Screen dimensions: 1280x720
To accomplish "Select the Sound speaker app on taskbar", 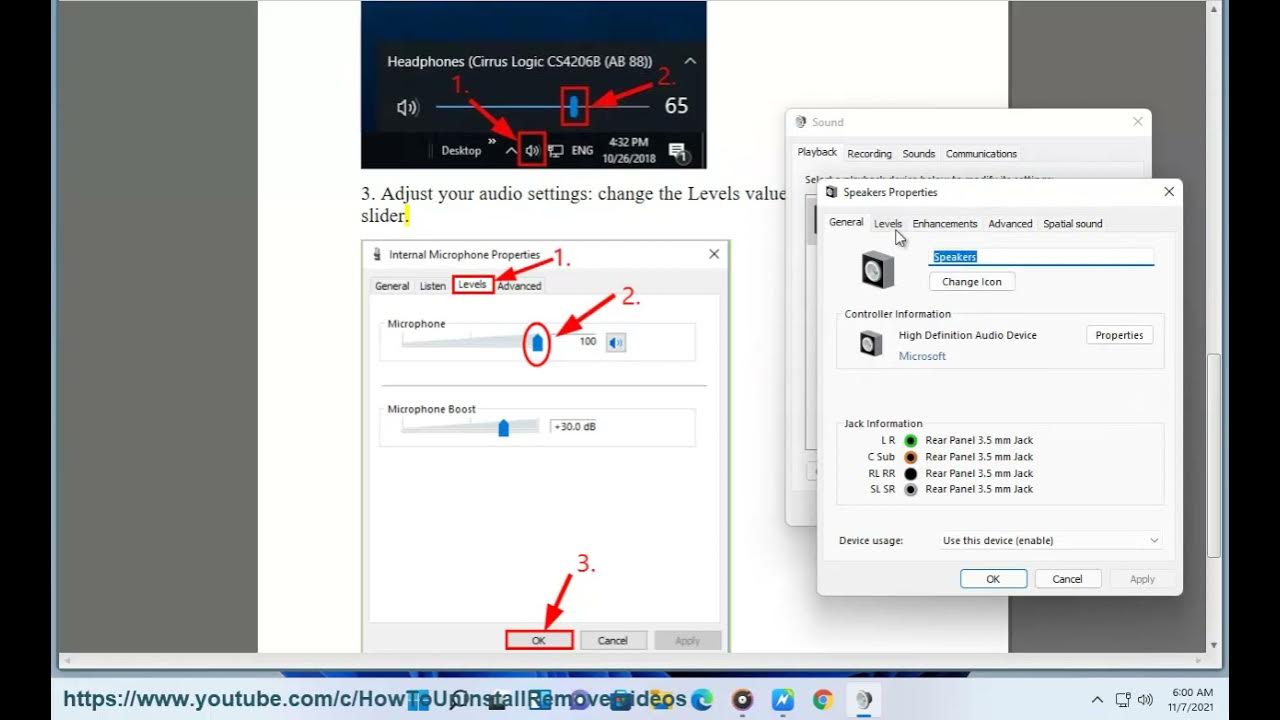I will (862, 699).
